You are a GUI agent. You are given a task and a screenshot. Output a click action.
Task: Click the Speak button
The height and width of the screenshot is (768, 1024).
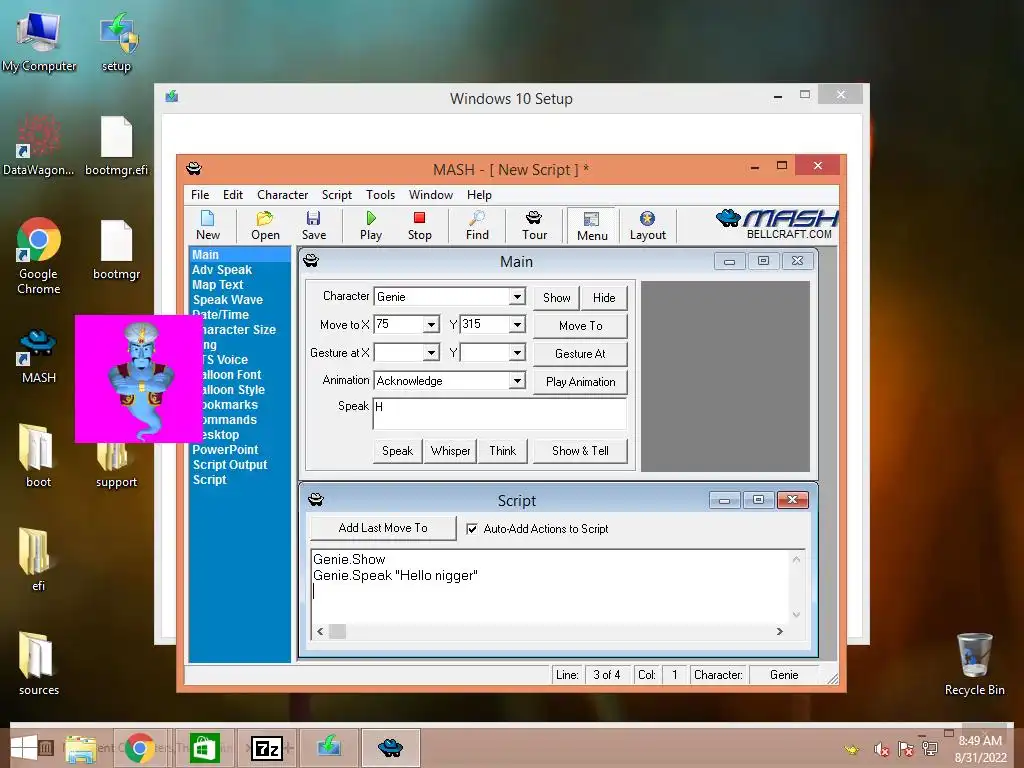(397, 451)
